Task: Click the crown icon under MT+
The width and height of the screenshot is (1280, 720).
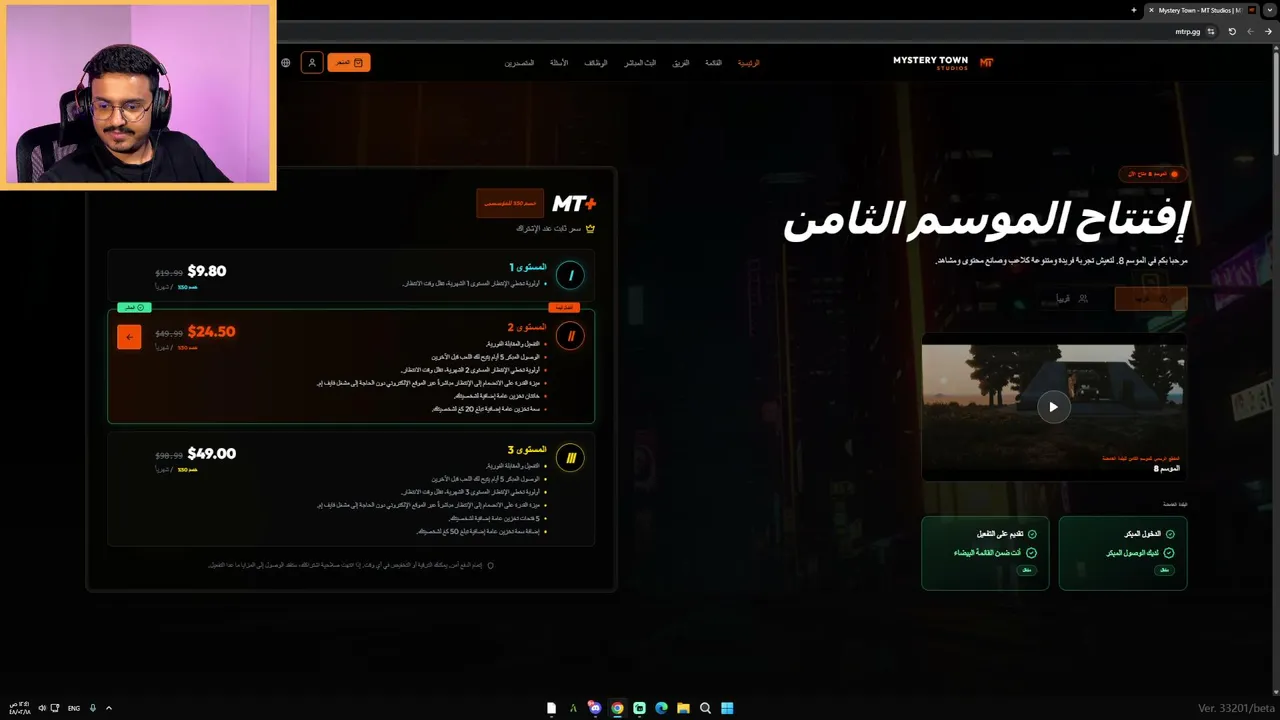Action: point(590,229)
